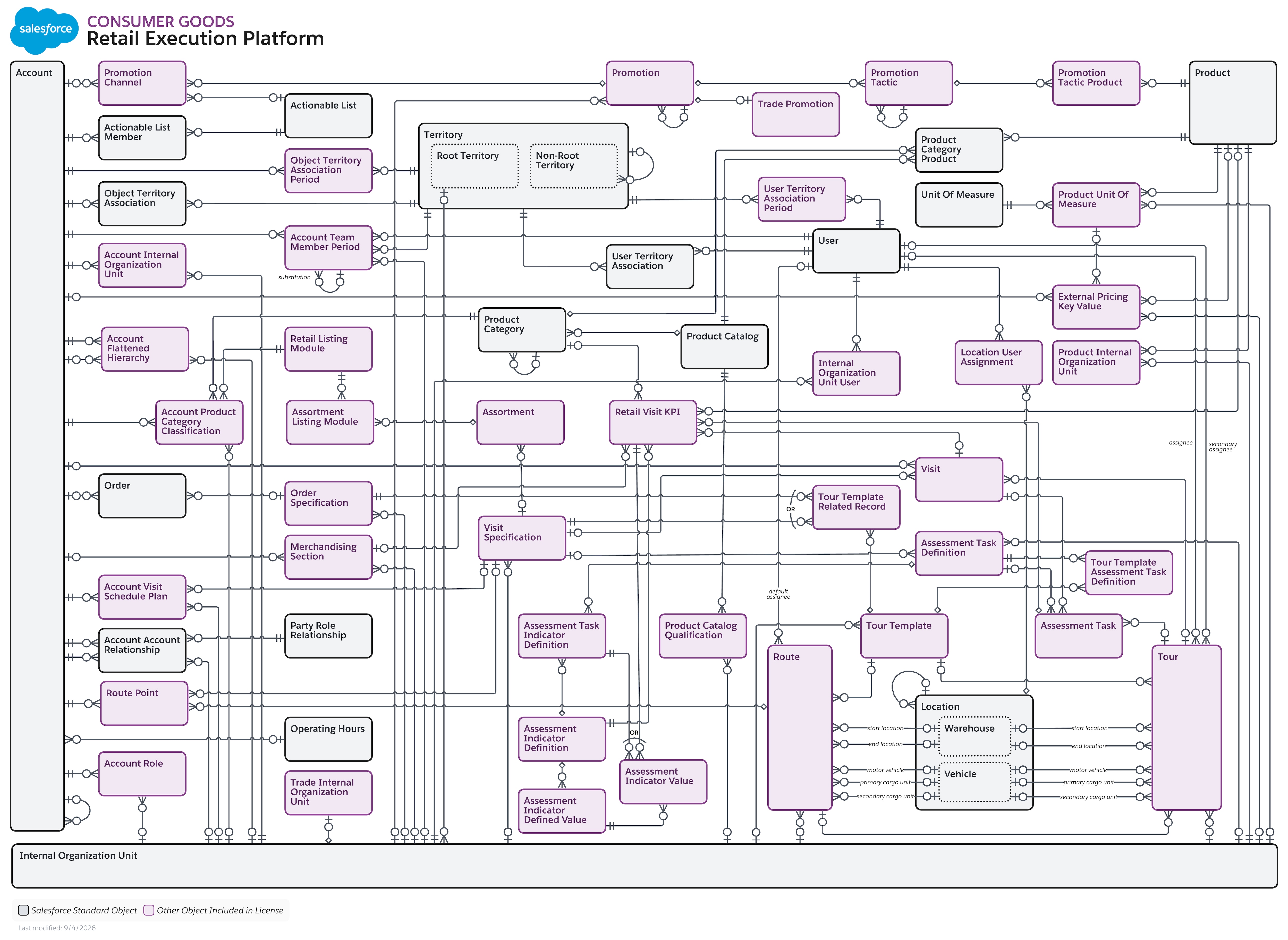Click the Unit Of Measure entity
Screen dimensions: 1288x940
(959, 205)
